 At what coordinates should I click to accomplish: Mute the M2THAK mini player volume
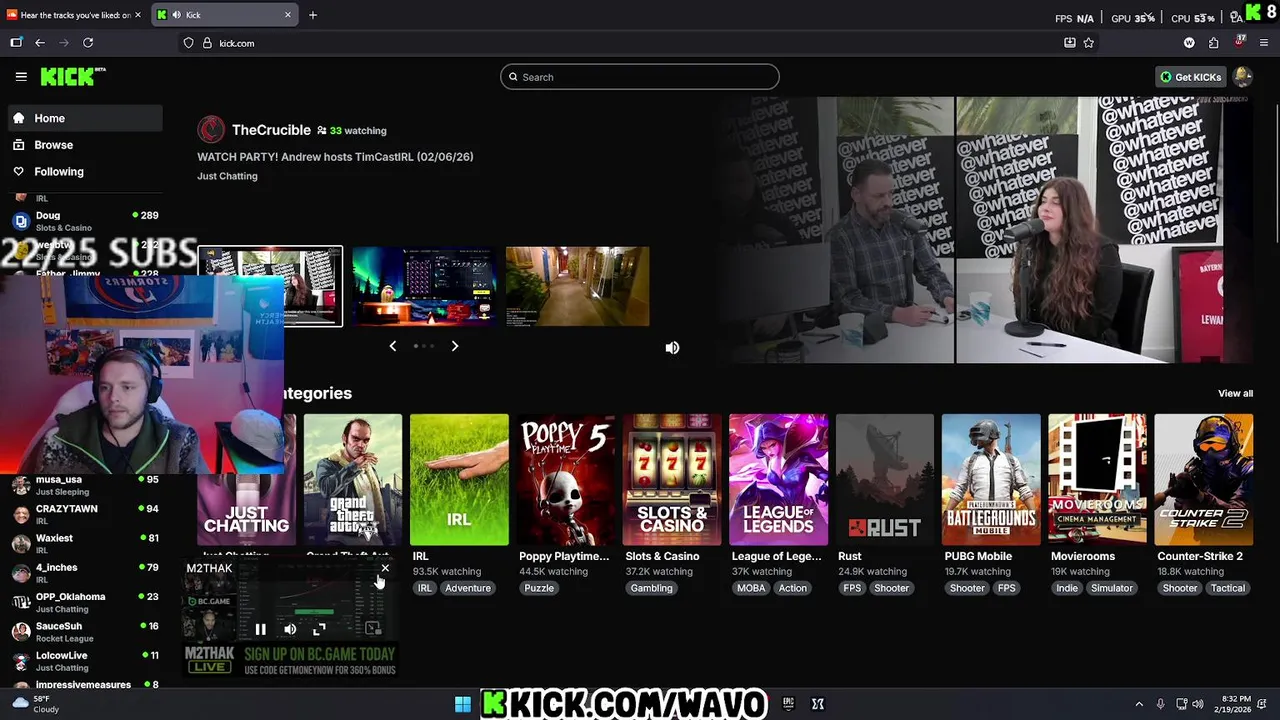tap(290, 629)
